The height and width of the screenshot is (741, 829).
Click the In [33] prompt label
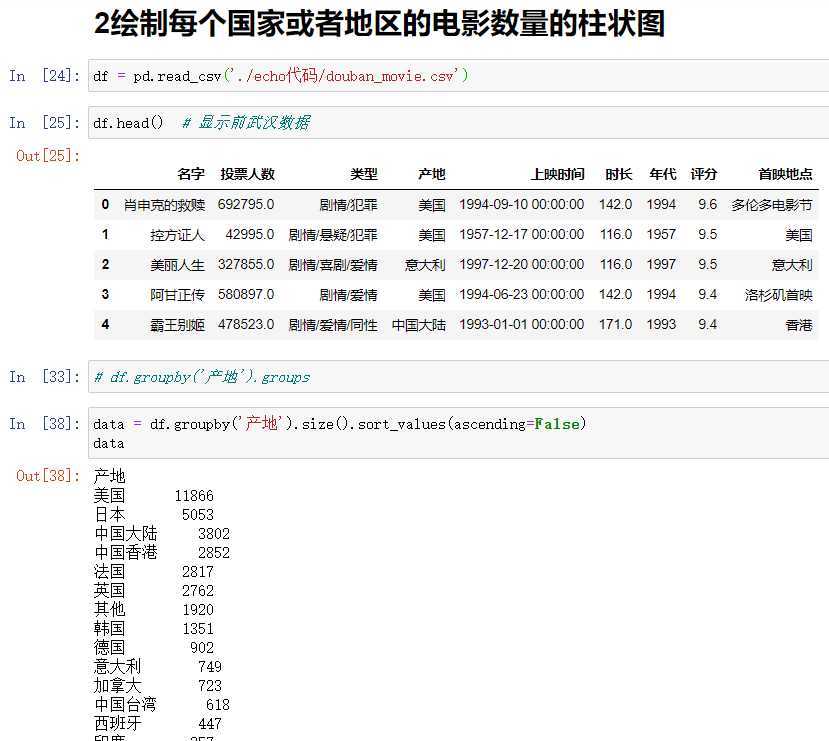pyautogui.click(x=44, y=377)
